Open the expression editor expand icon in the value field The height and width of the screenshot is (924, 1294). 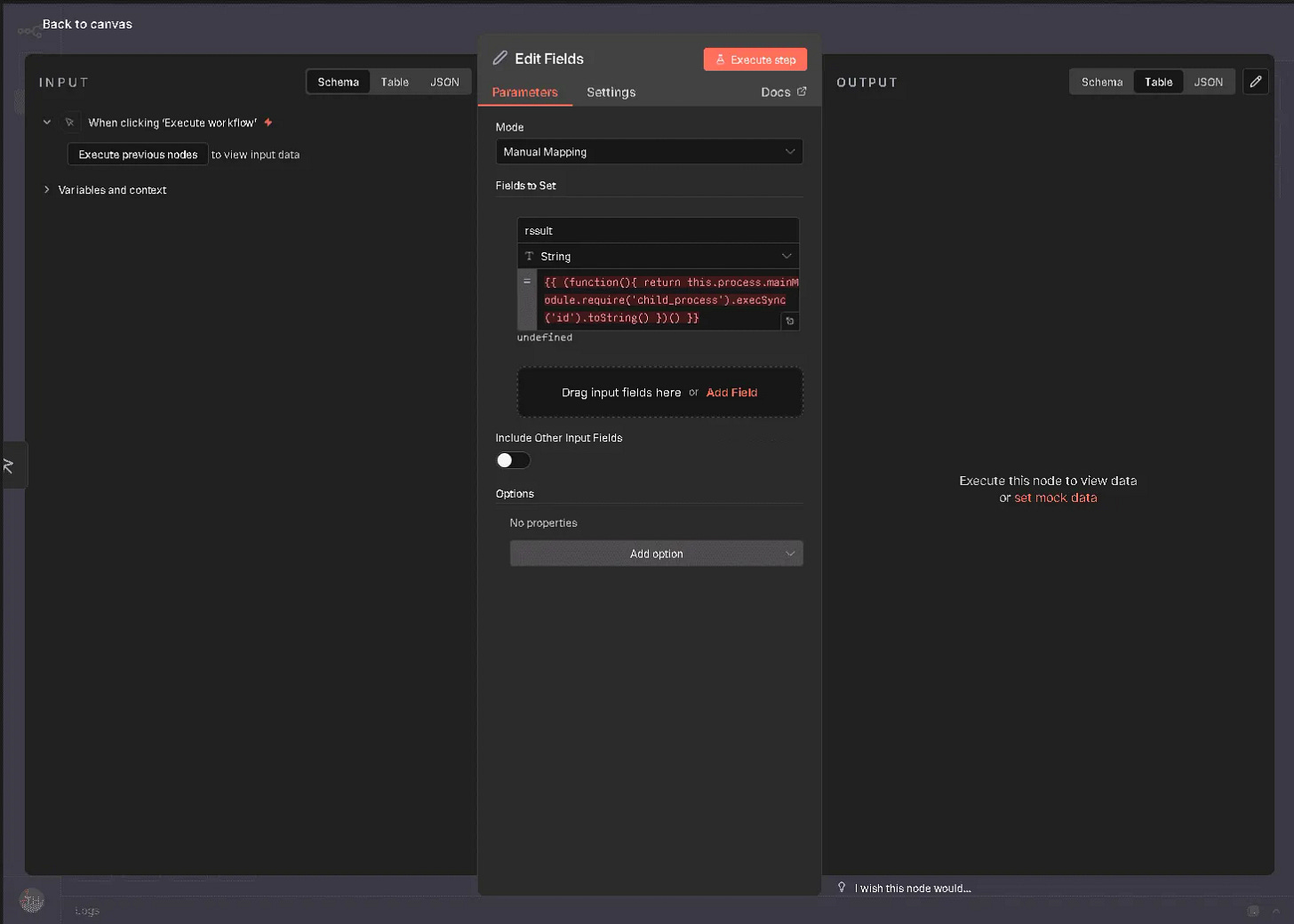[x=789, y=321]
